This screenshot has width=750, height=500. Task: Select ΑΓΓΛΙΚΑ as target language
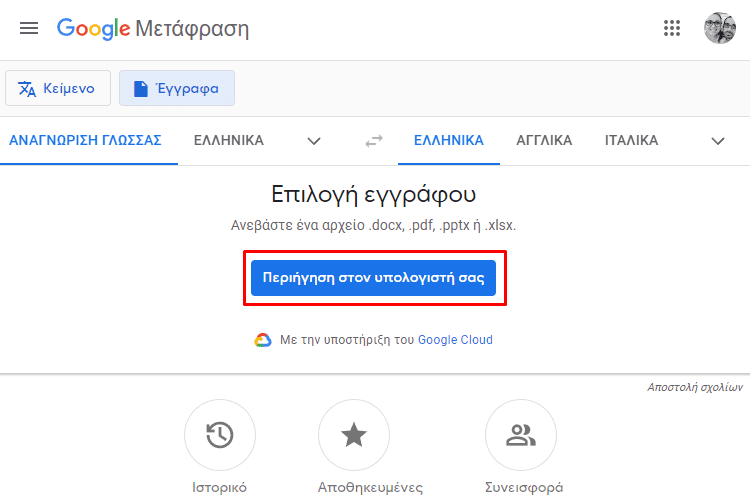[x=544, y=141]
